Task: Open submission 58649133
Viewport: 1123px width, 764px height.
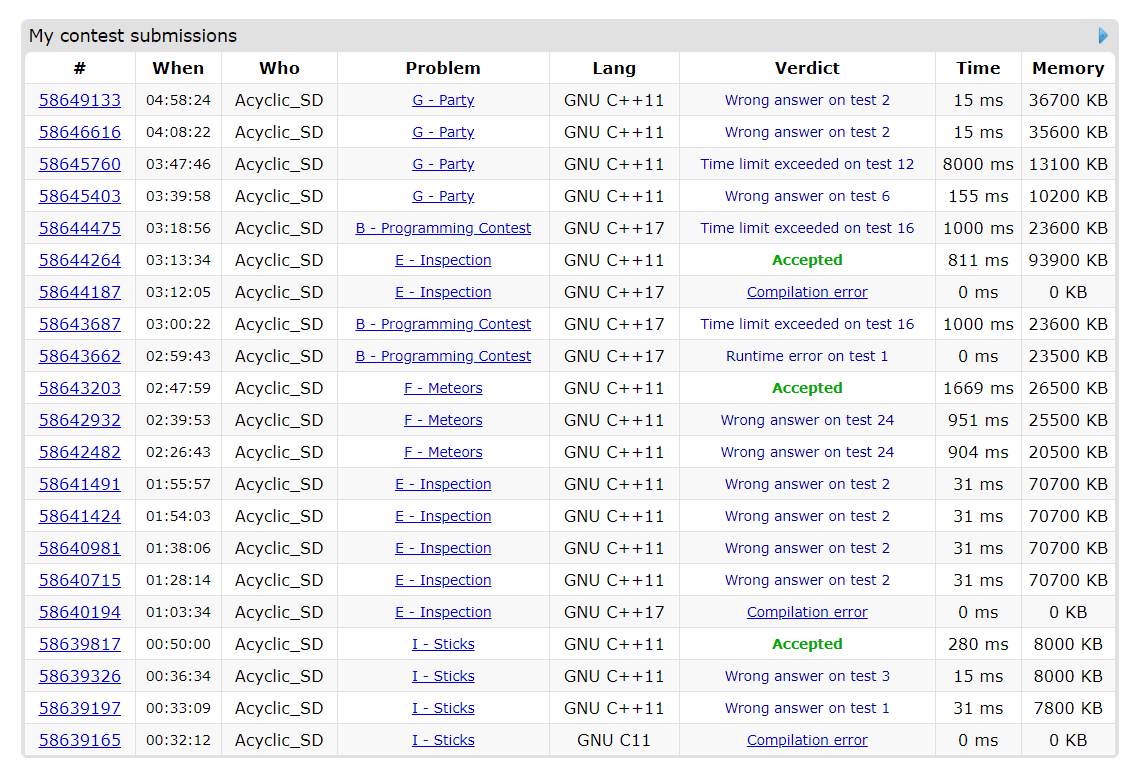Action: pos(80,100)
